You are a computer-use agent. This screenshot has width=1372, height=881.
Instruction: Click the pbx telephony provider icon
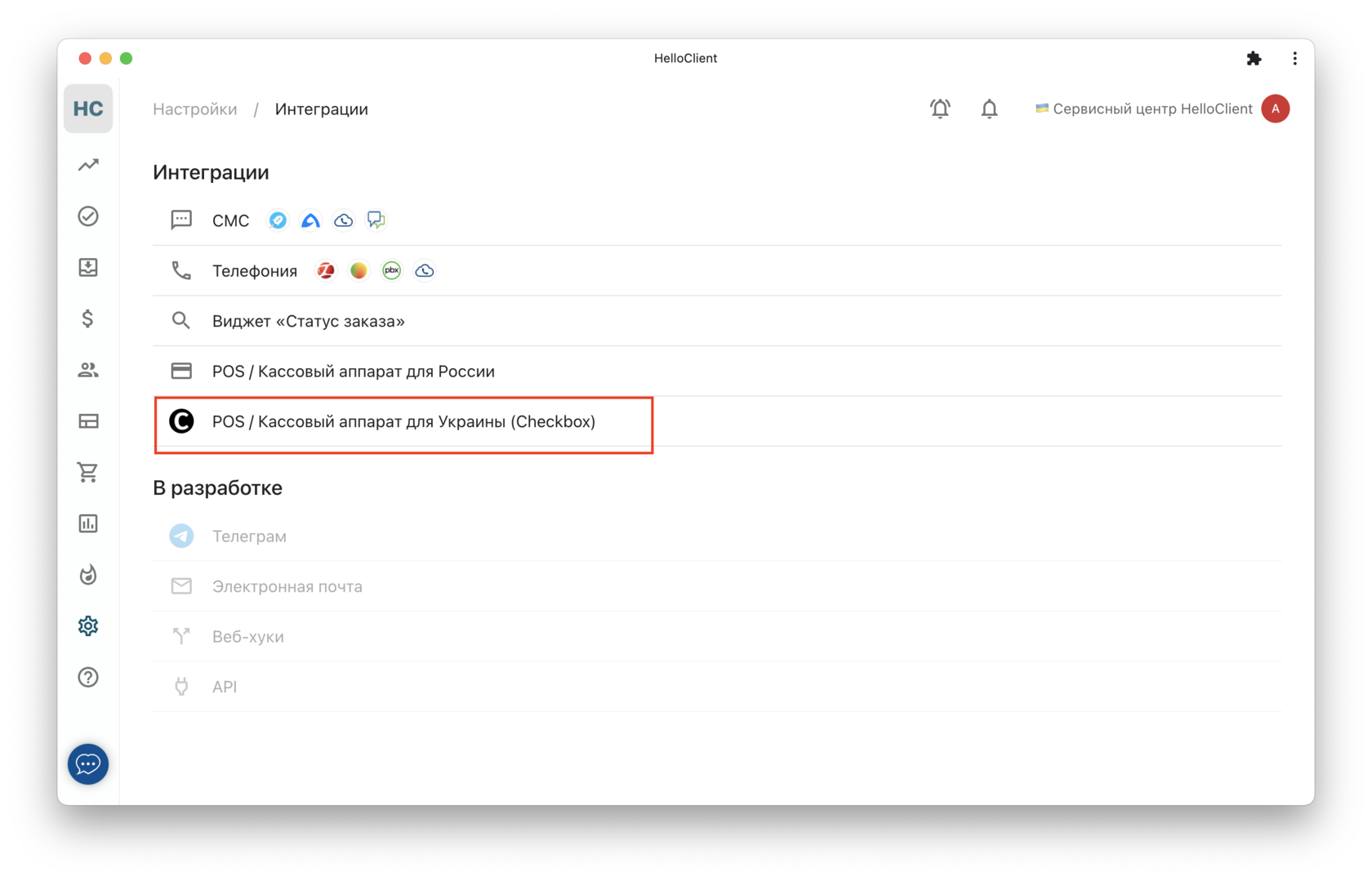tap(391, 271)
